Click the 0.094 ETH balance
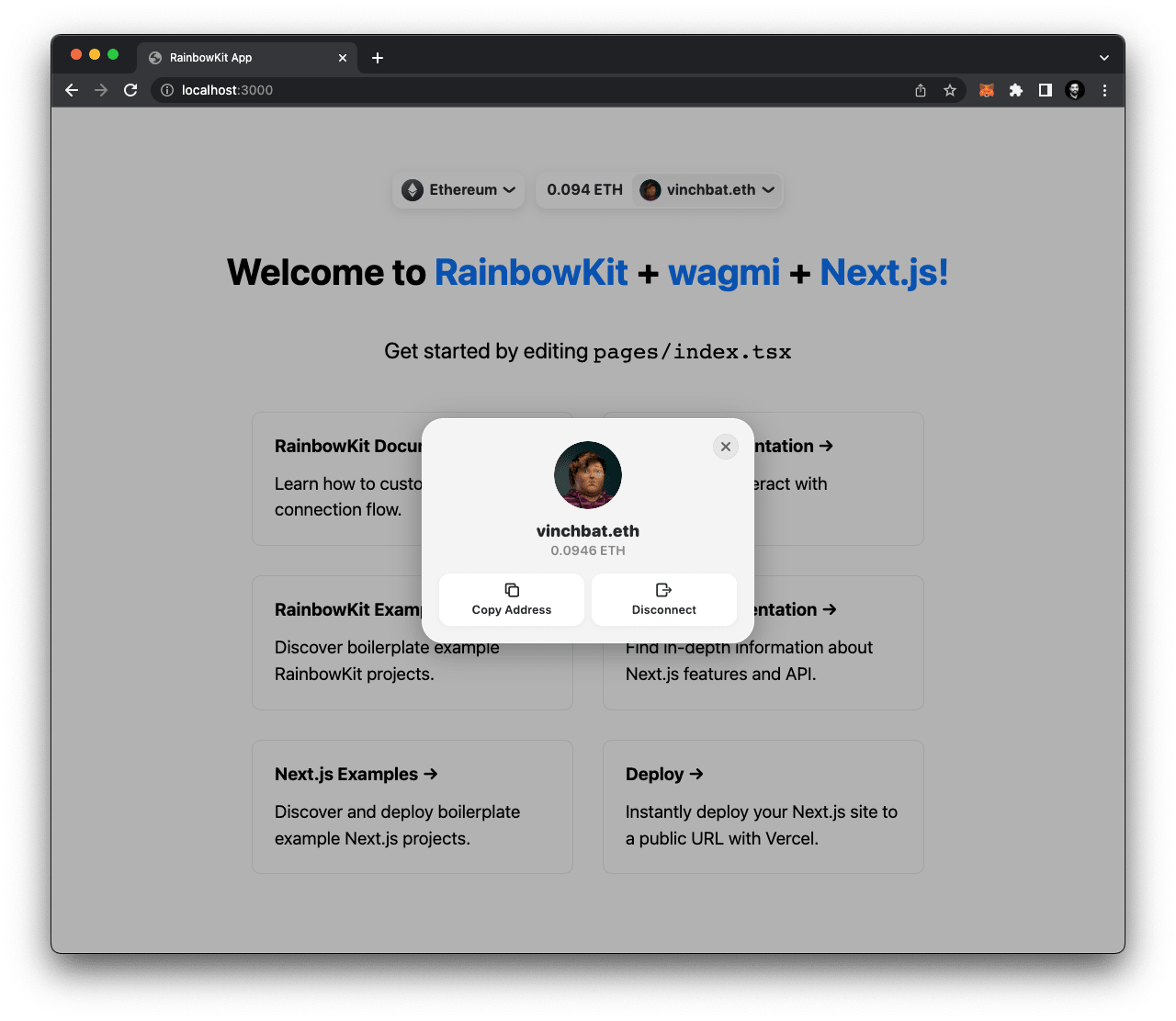The height and width of the screenshot is (1021, 1176). 584,190
